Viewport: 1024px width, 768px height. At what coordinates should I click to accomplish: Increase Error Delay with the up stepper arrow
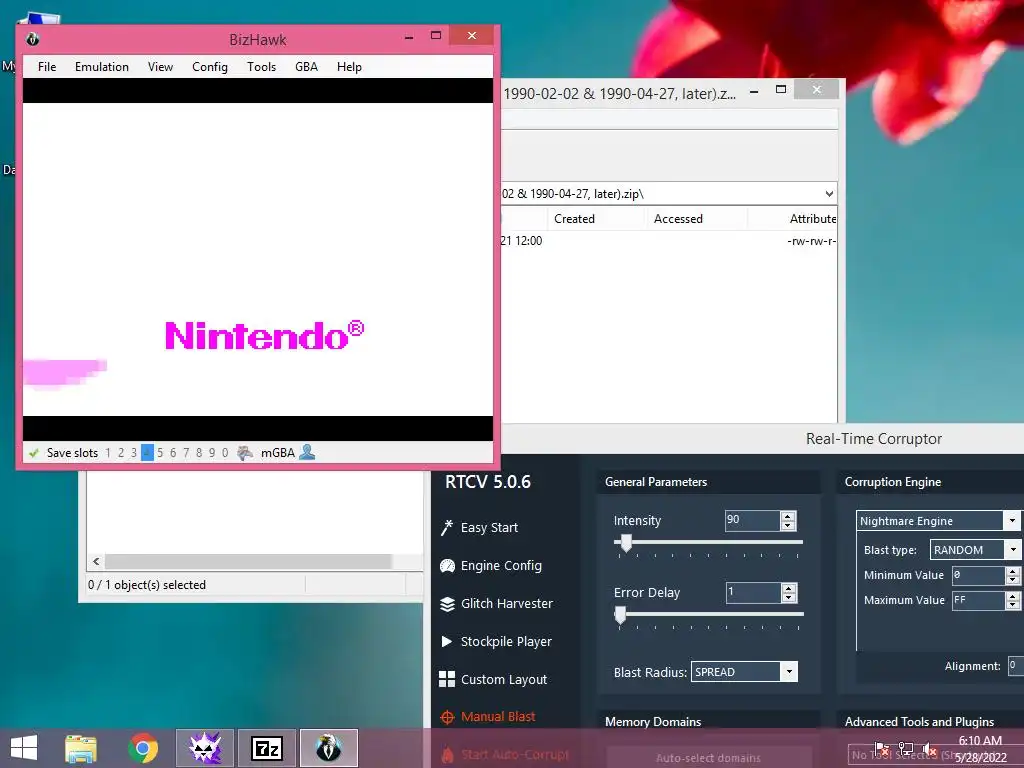[789, 588]
